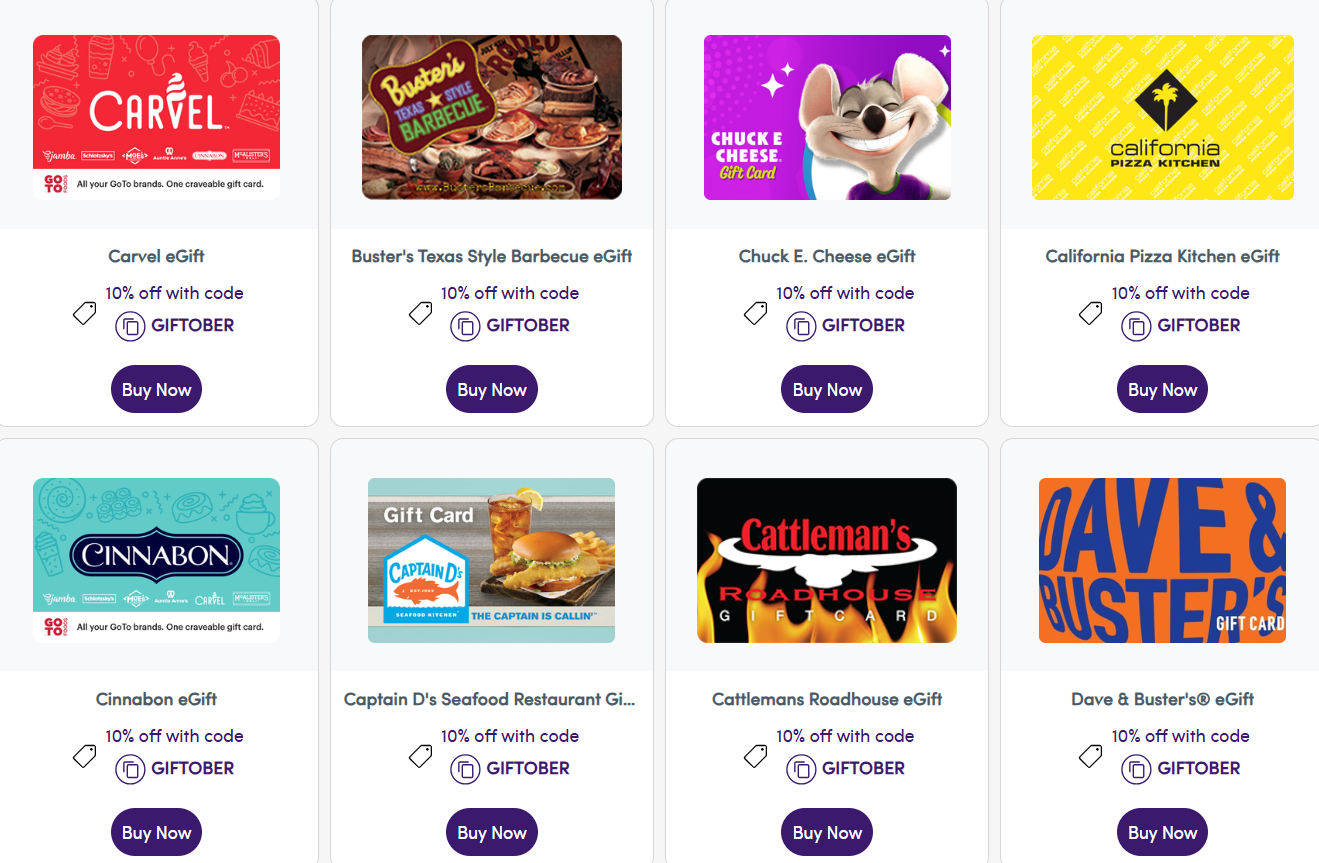Copy California Pizza Kitchen's GIFTOBER code
Image resolution: width=1319 pixels, height=863 pixels.
pyautogui.click(x=1136, y=326)
